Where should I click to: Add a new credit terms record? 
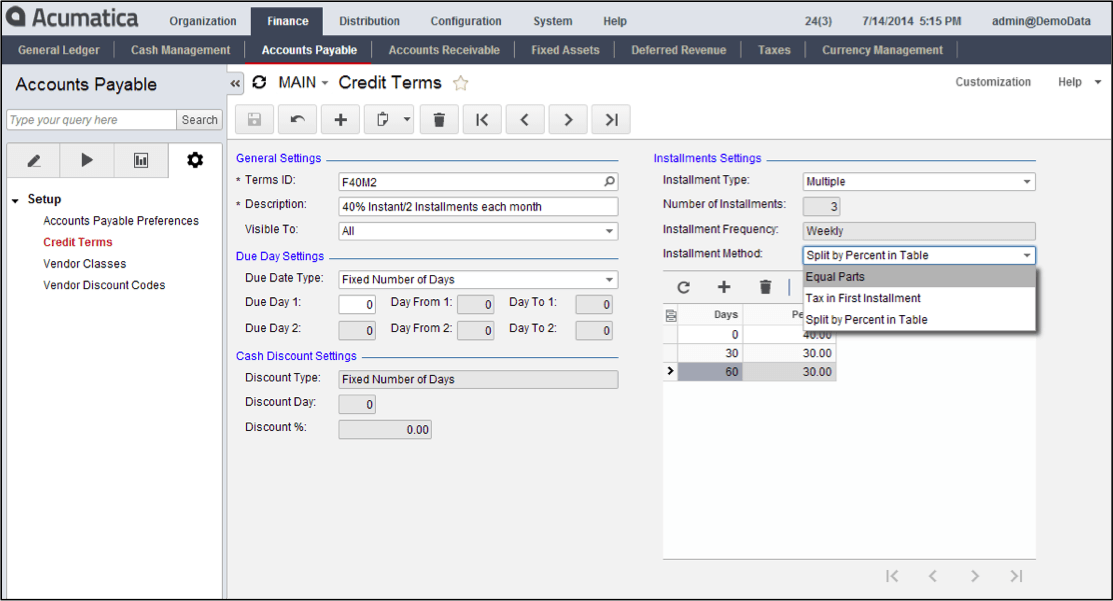341,119
